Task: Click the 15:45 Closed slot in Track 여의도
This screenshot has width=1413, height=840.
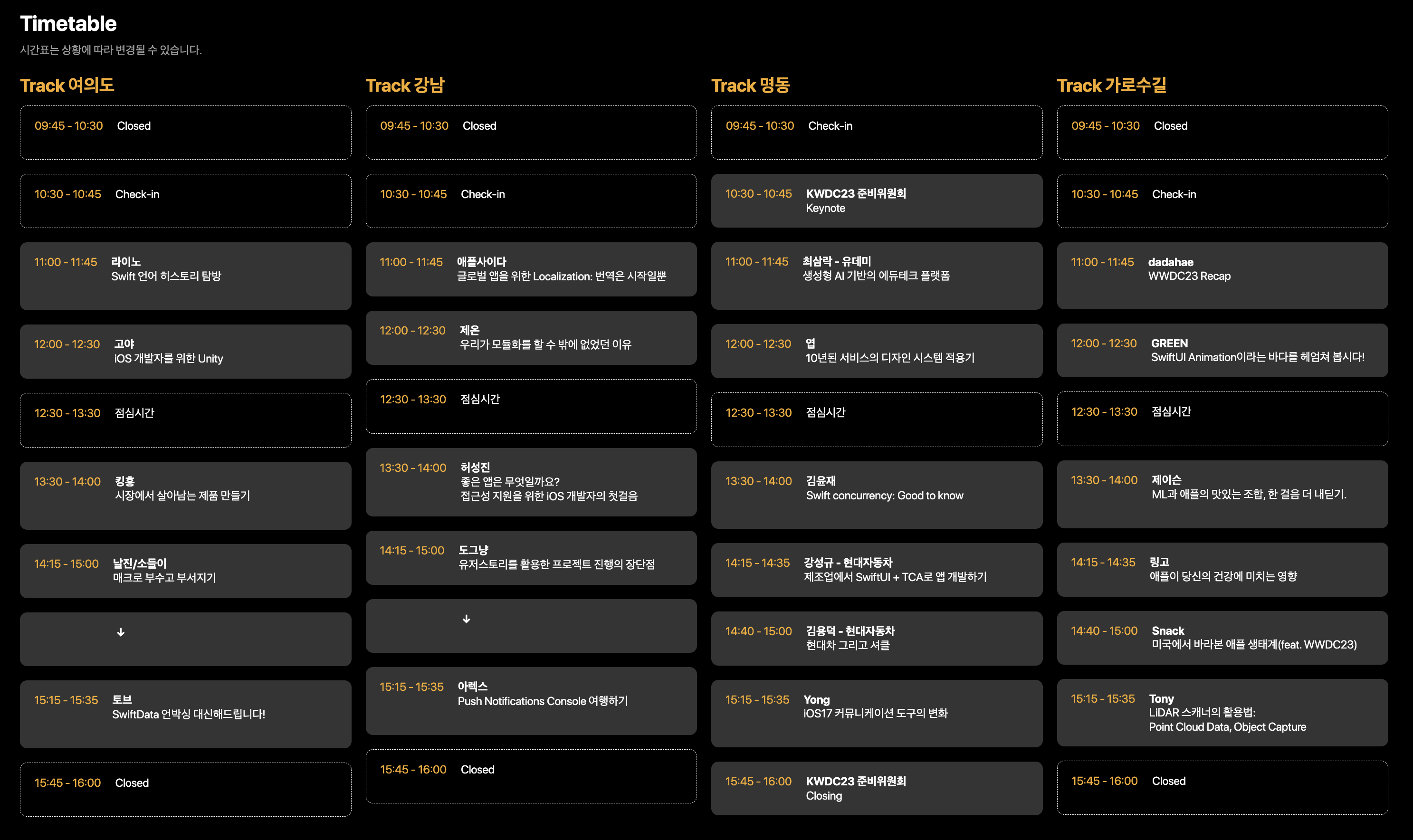Action: point(186,790)
